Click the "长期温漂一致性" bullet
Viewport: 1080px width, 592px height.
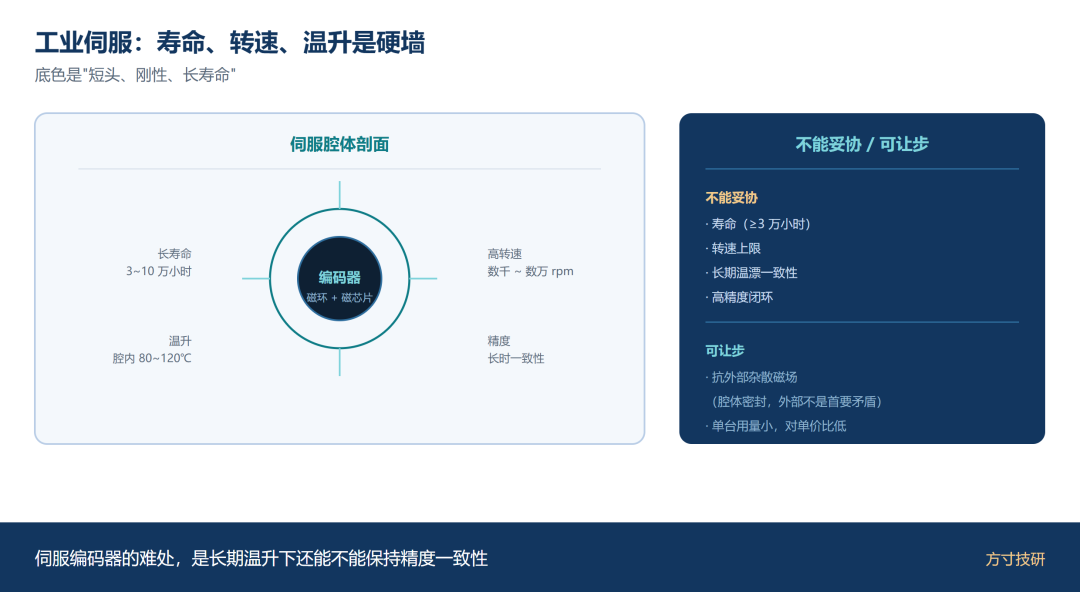(x=751, y=273)
